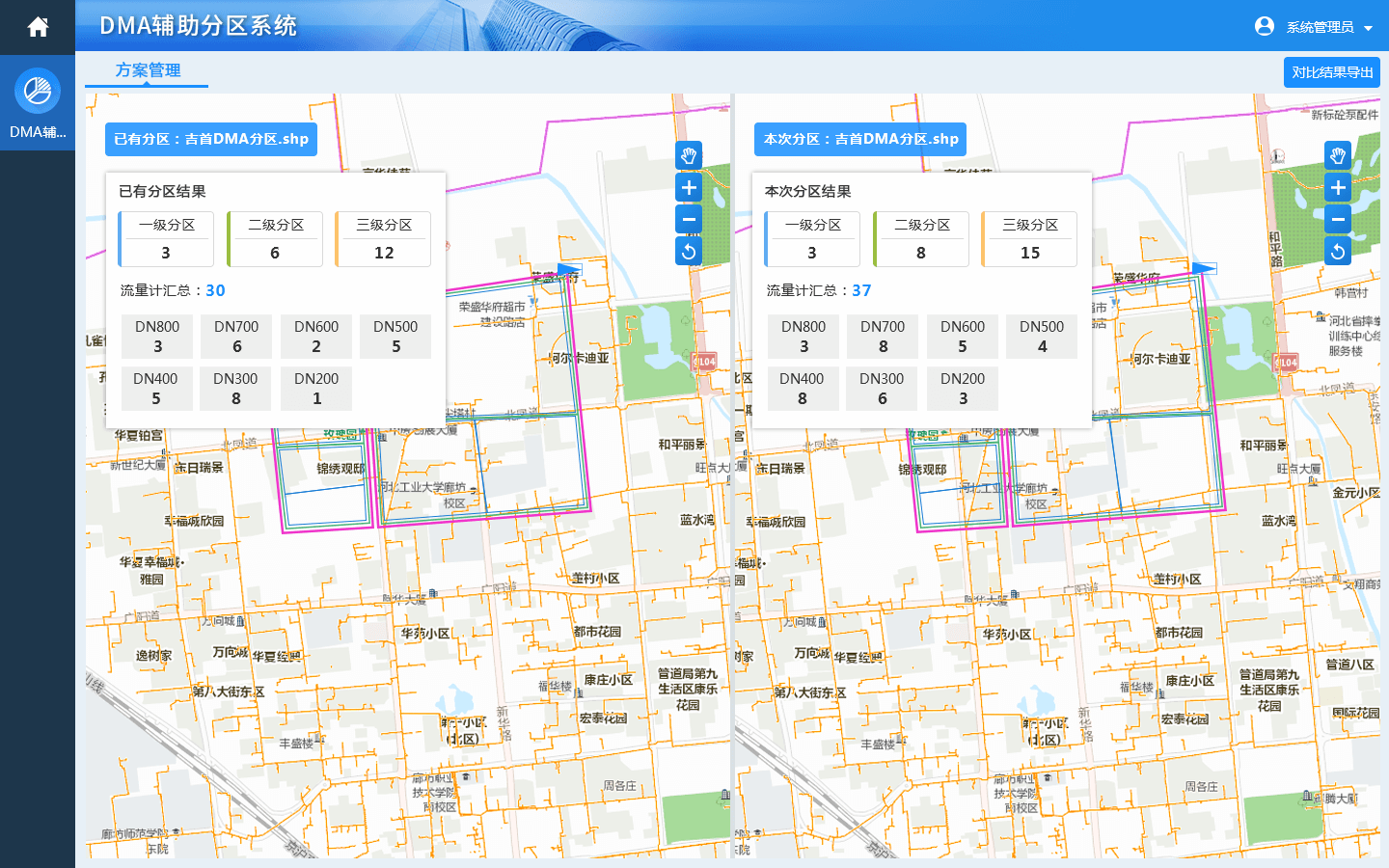
Task: Zoom out on the left map
Action: click(689, 220)
